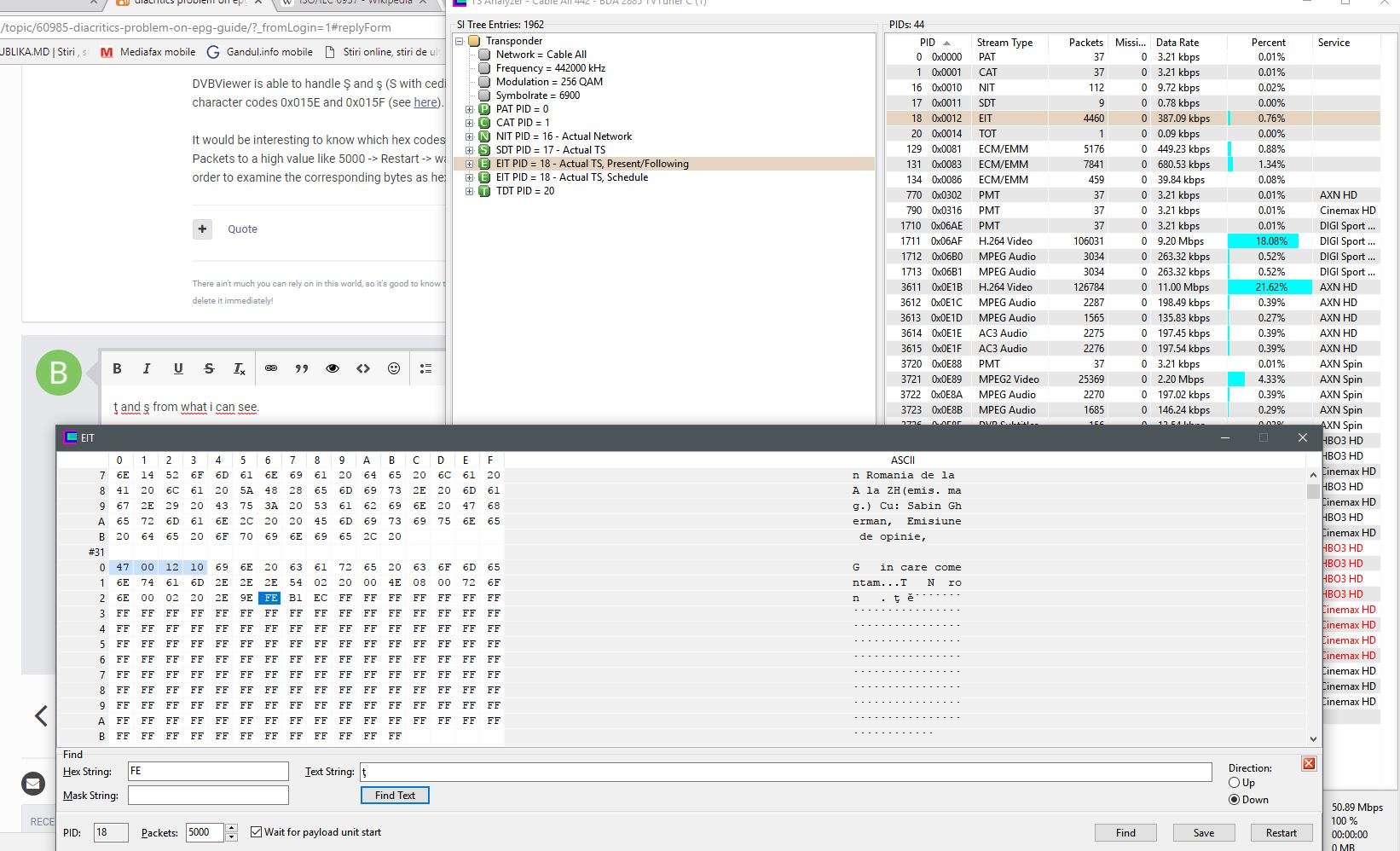Open the emoji picker in editor

(394, 368)
